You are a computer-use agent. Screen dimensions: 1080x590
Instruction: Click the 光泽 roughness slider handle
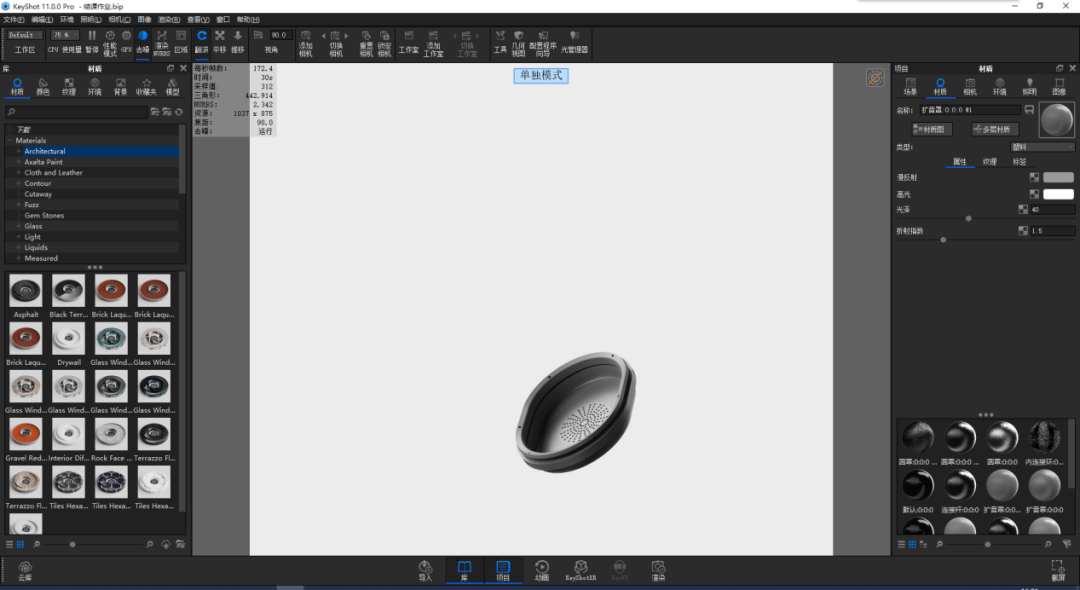[x=968, y=218]
